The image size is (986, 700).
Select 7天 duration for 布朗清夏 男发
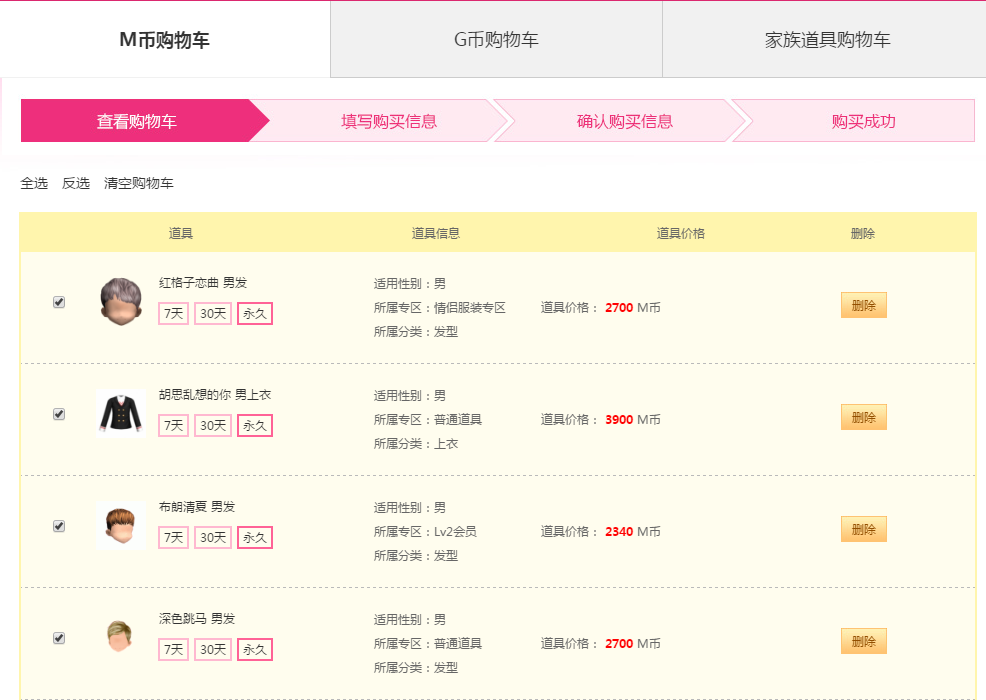pos(173,537)
